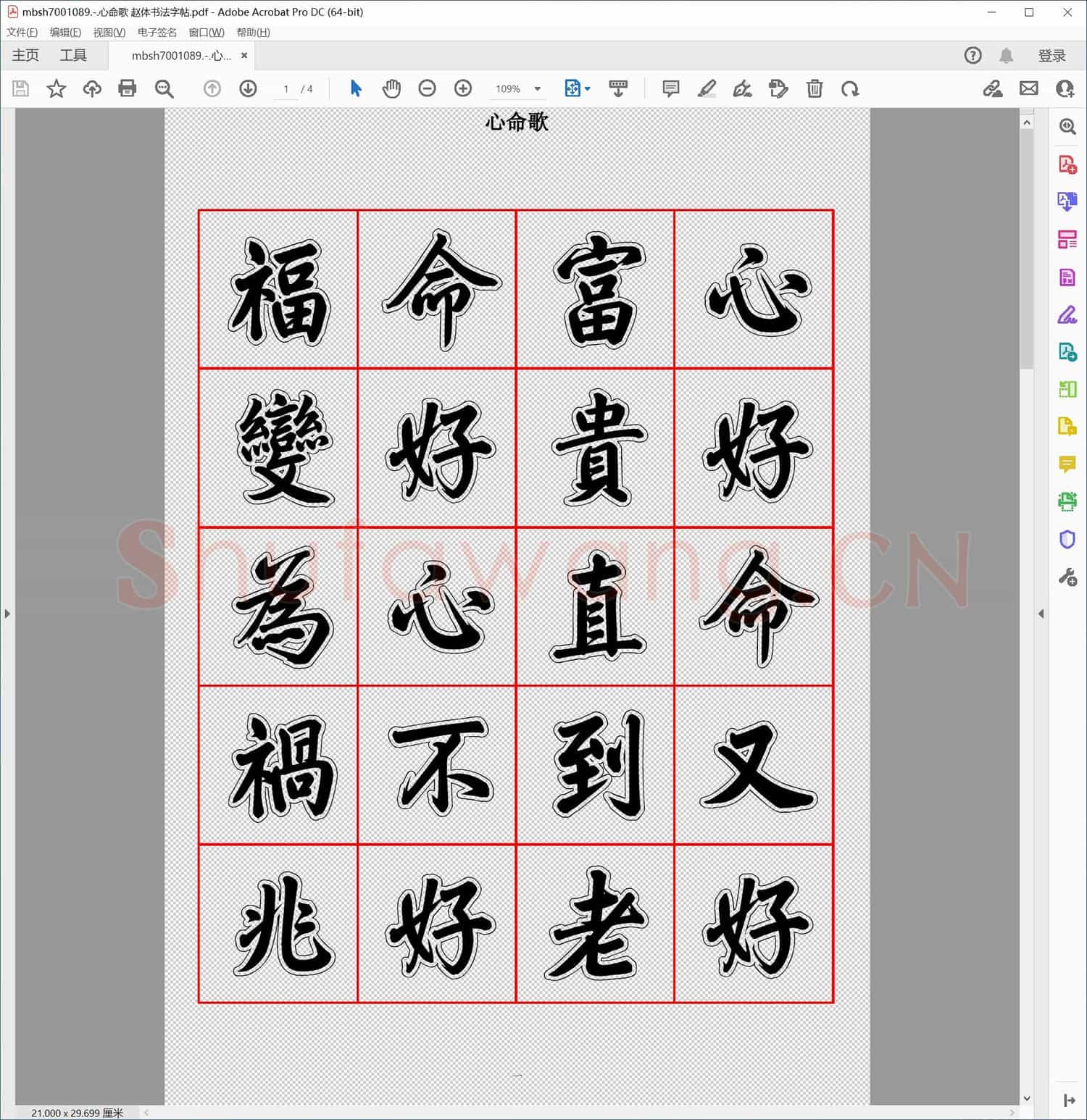
Task: Click the Delete Pages trash icon
Action: (x=815, y=88)
